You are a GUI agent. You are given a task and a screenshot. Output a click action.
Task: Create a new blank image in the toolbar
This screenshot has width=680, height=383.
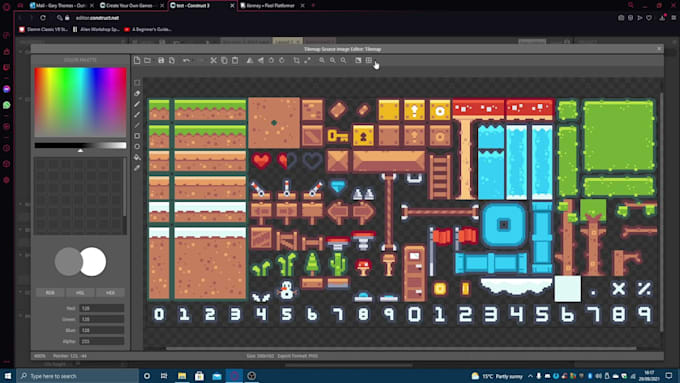(x=137, y=60)
